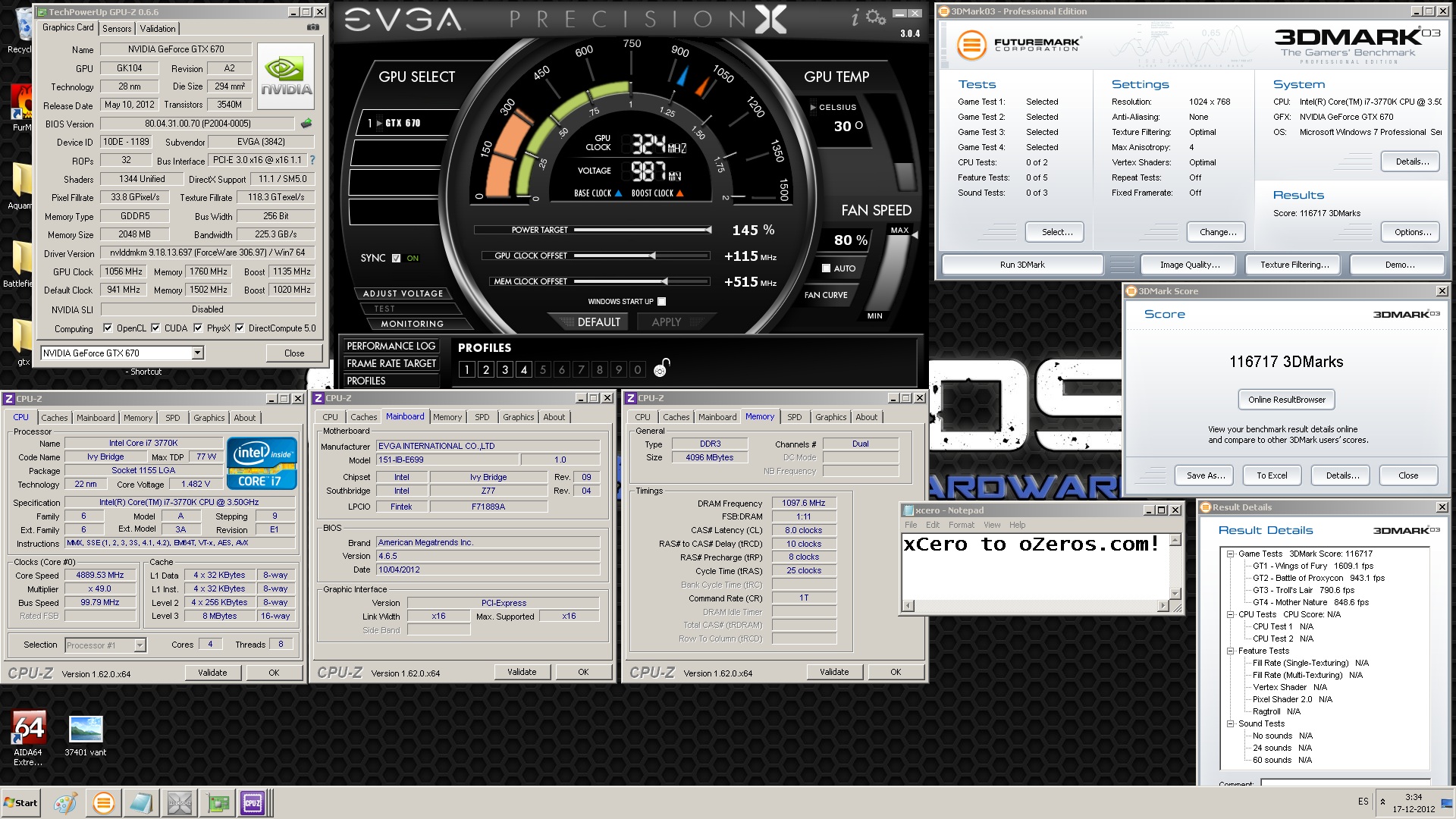Collapse CPU Tests tree node
Viewport: 1456px width, 819px height.
1231,615
